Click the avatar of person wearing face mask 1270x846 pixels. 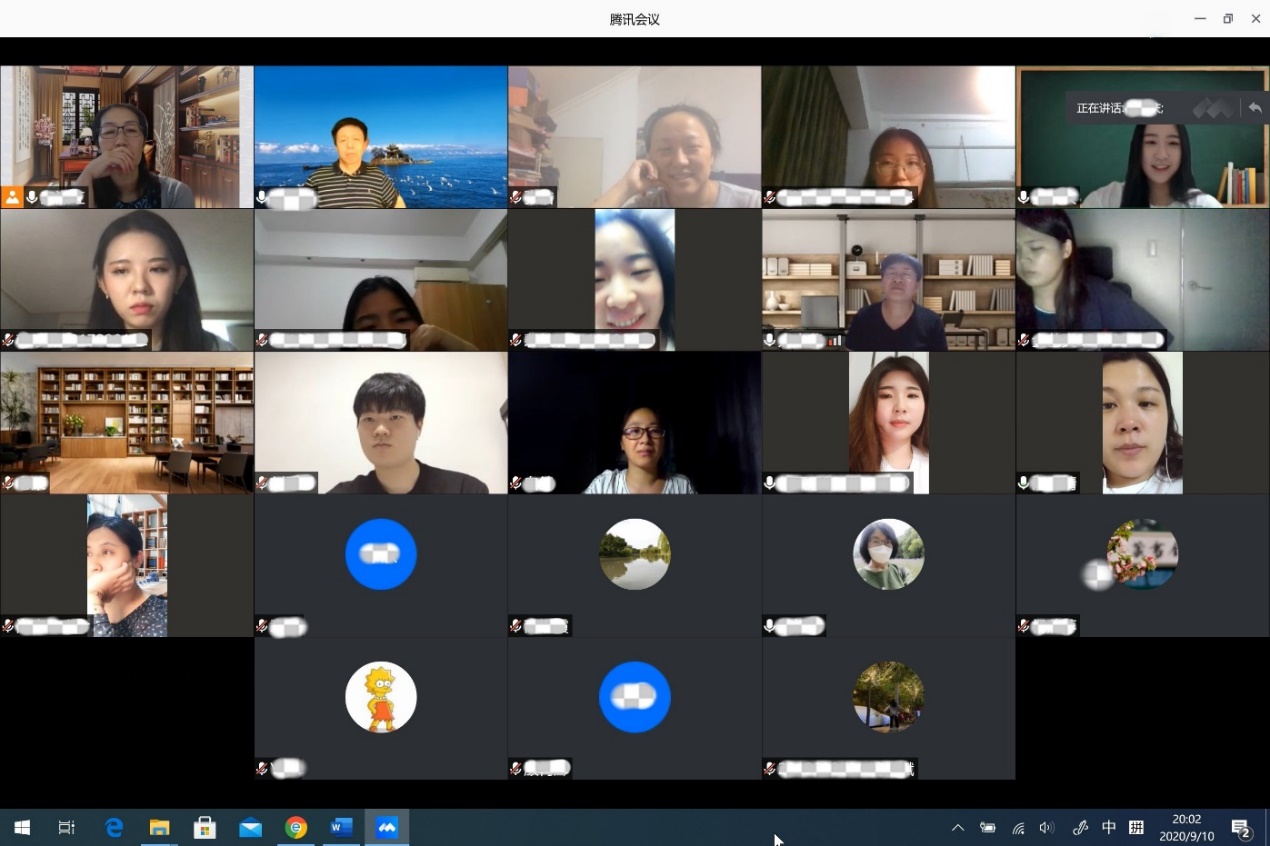click(888, 554)
